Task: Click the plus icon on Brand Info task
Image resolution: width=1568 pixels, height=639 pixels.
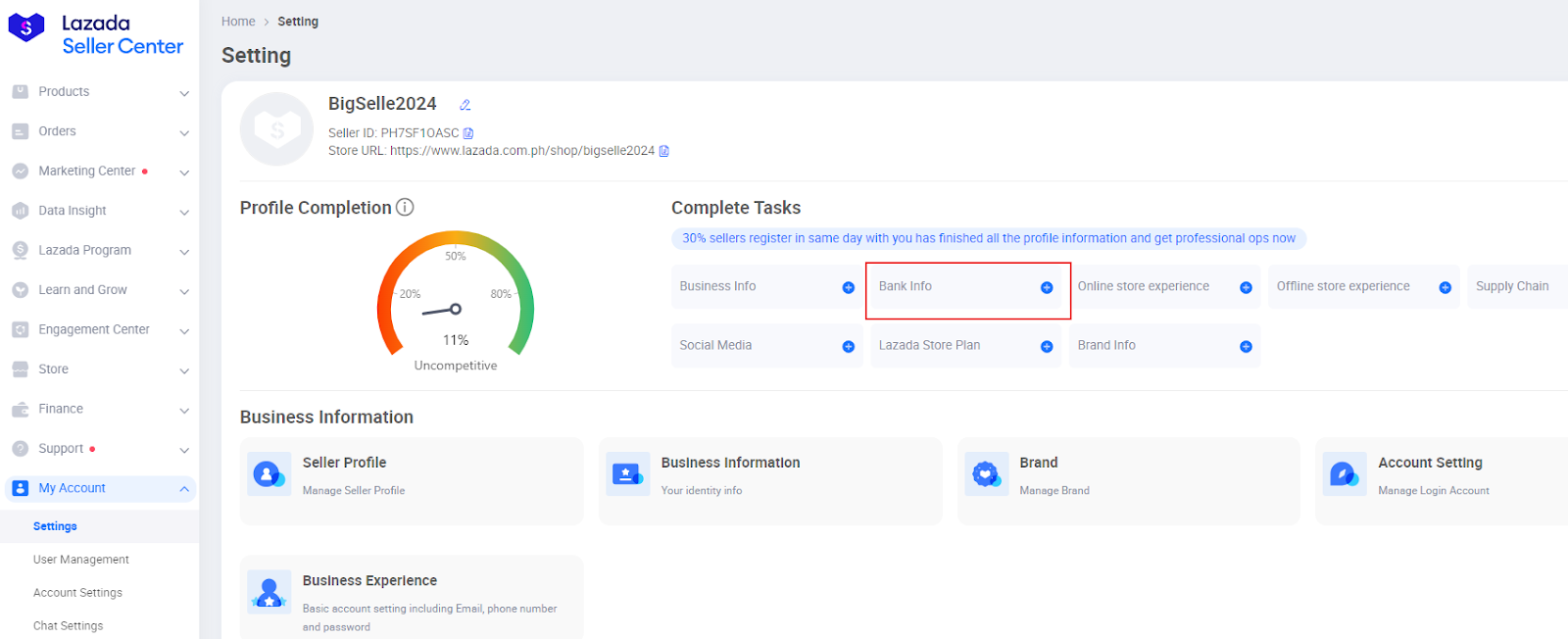Action: 1246,346
